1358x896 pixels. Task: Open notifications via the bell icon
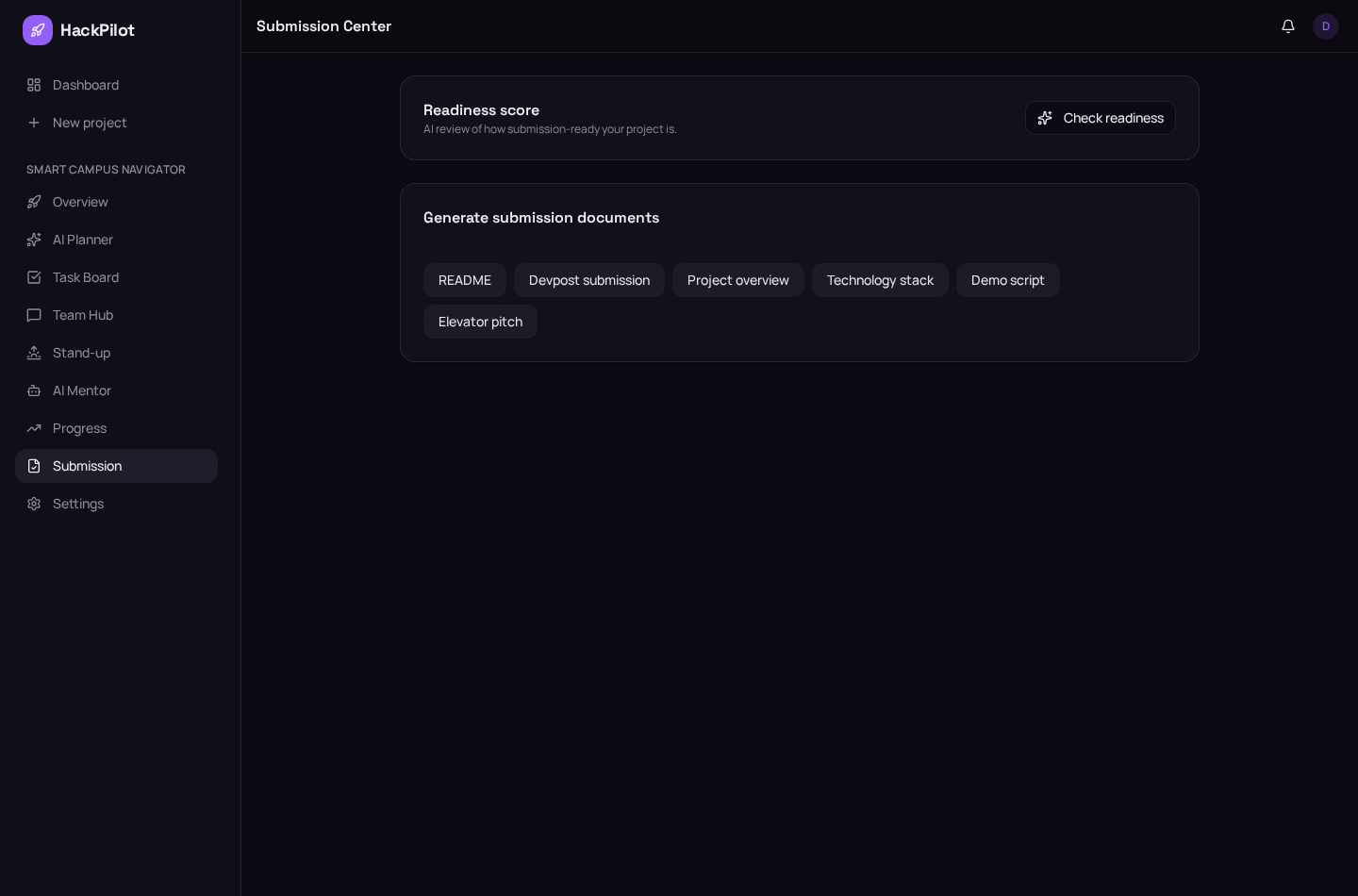[x=1288, y=26]
